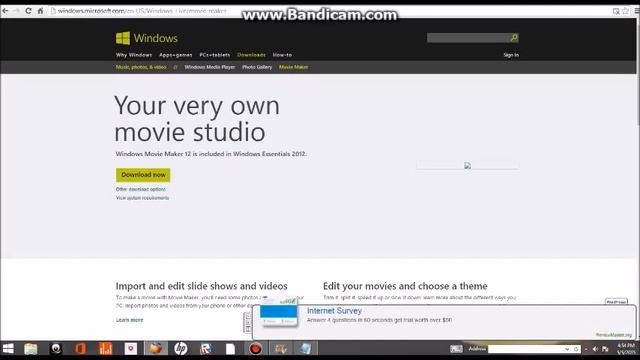Open Other download options link
This screenshot has height=360, width=640.
coord(141,189)
